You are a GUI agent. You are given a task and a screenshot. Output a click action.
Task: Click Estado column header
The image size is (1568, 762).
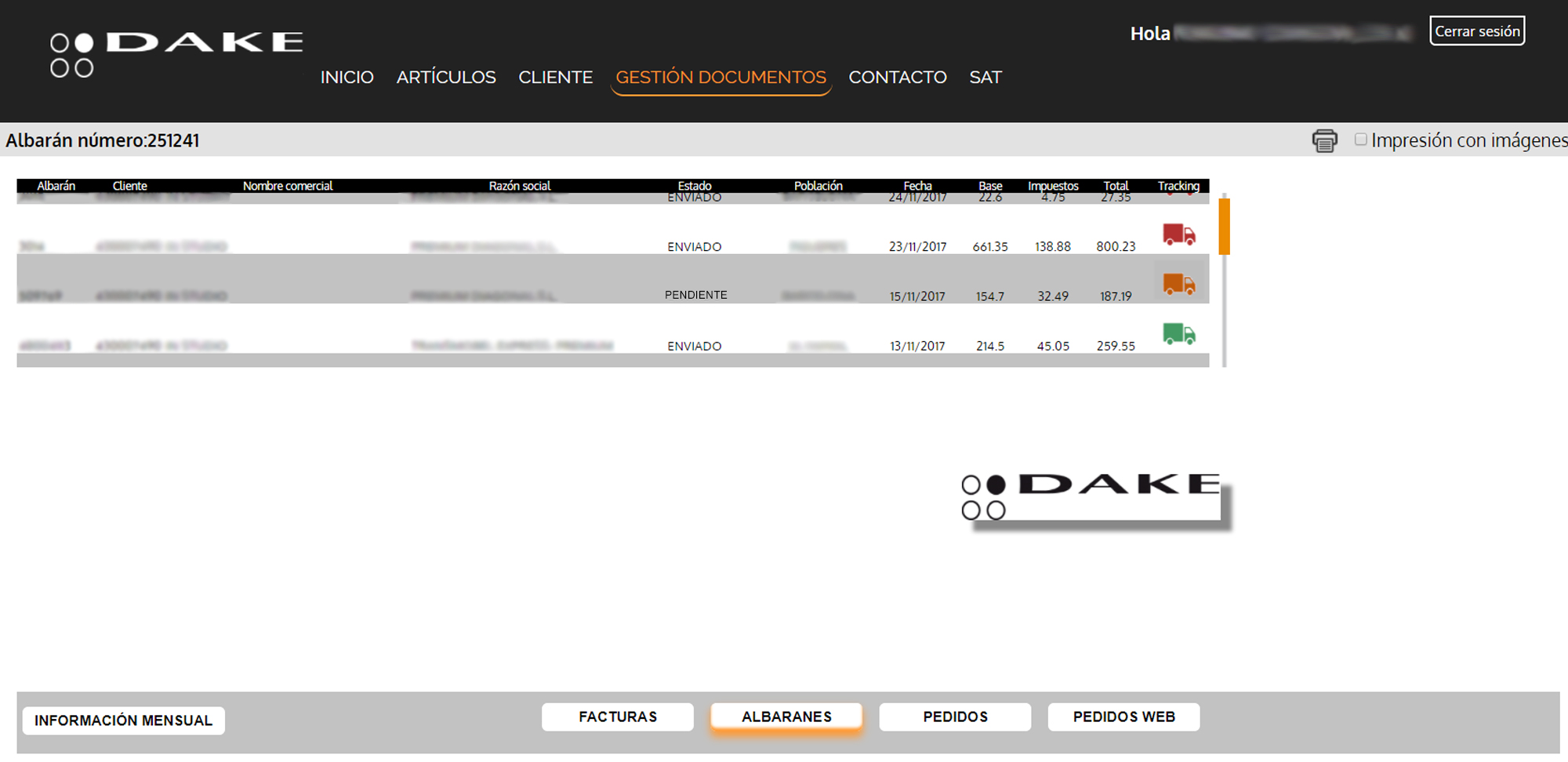tap(695, 186)
